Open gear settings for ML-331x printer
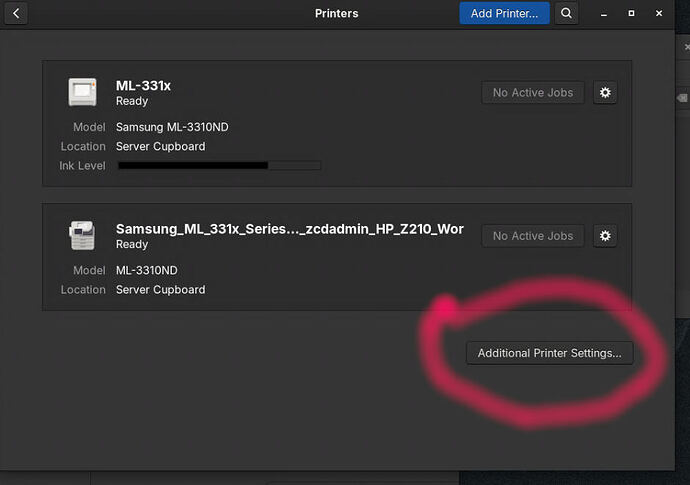 [x=604, y=92]
